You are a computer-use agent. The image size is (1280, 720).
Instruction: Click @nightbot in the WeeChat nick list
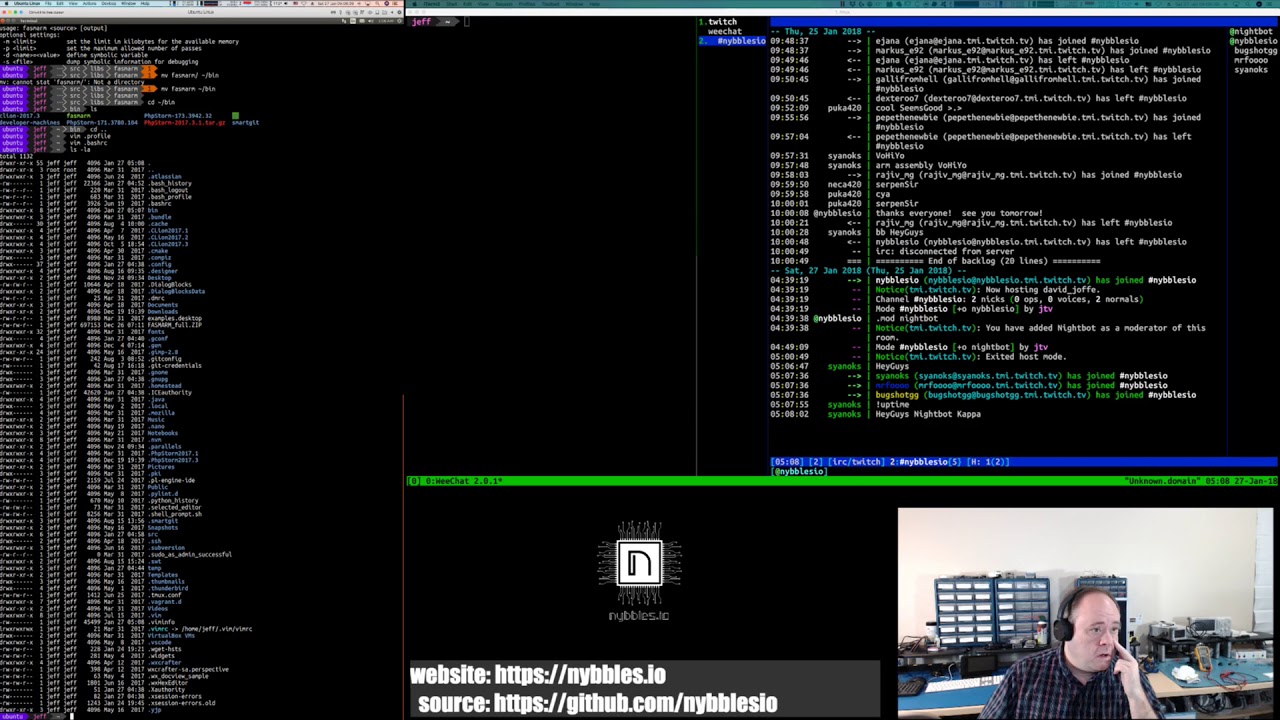point(1251,32)
